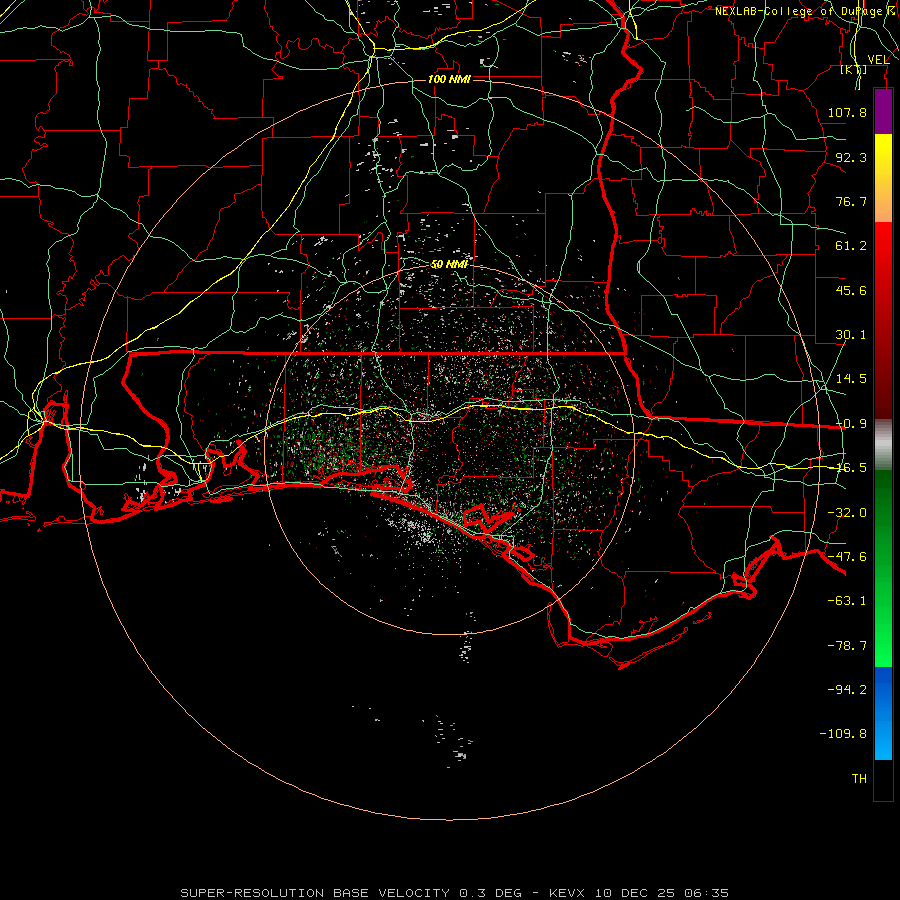Select the -63.1 velocity scale value
This screenshot has width=900, height=900.
(x=847, y=601)
